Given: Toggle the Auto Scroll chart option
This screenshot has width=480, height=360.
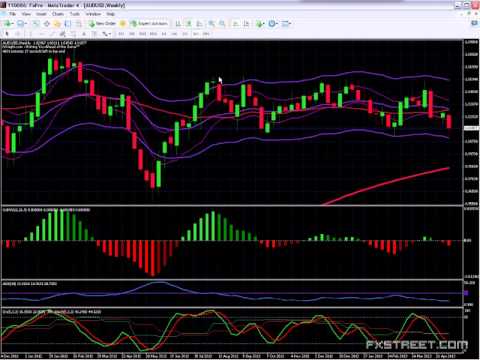Looking at the screenshot, I should [235, 24].
